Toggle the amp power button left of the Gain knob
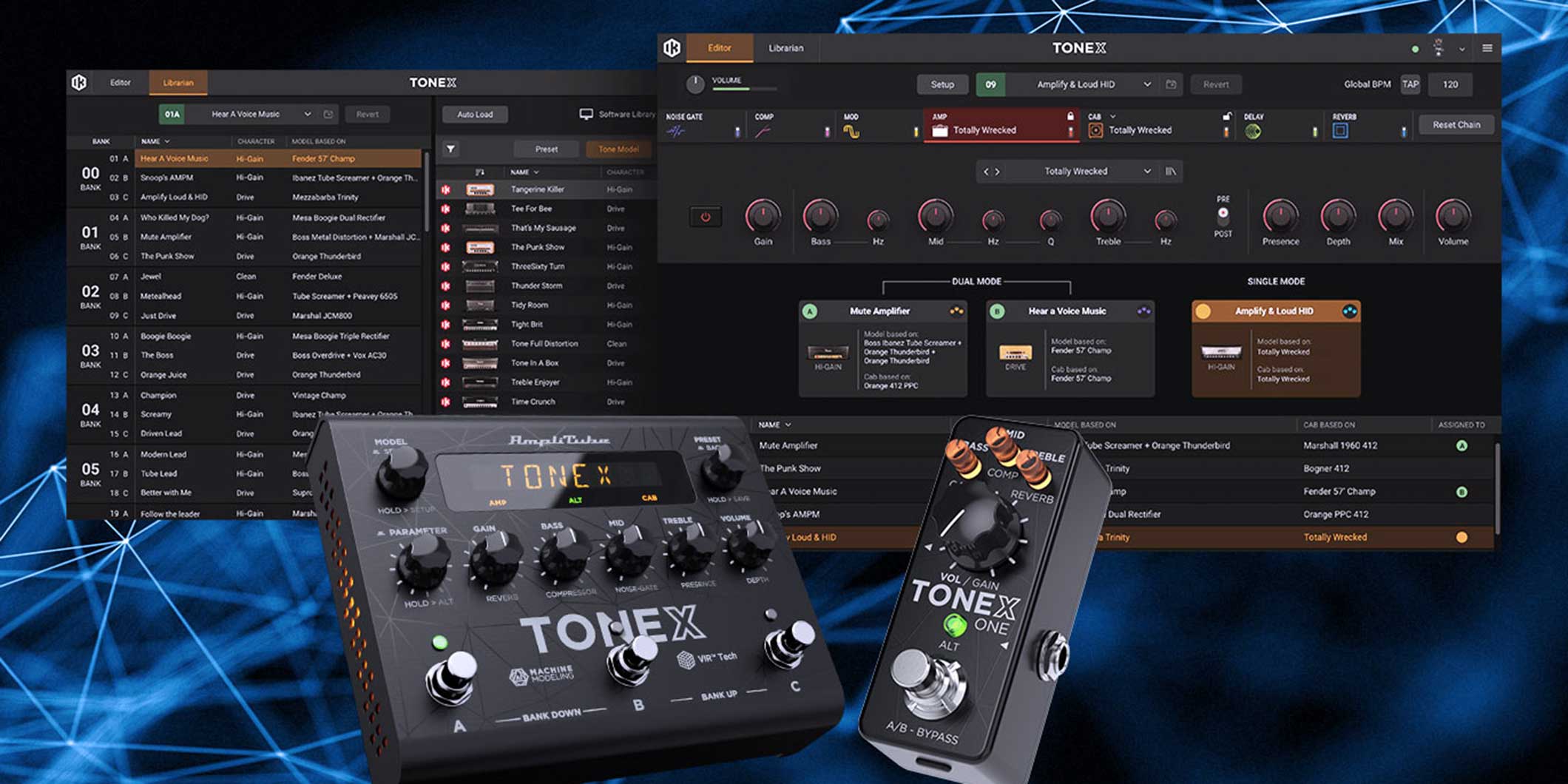This screenshot has width=1568, height=784. pos(706,217)
